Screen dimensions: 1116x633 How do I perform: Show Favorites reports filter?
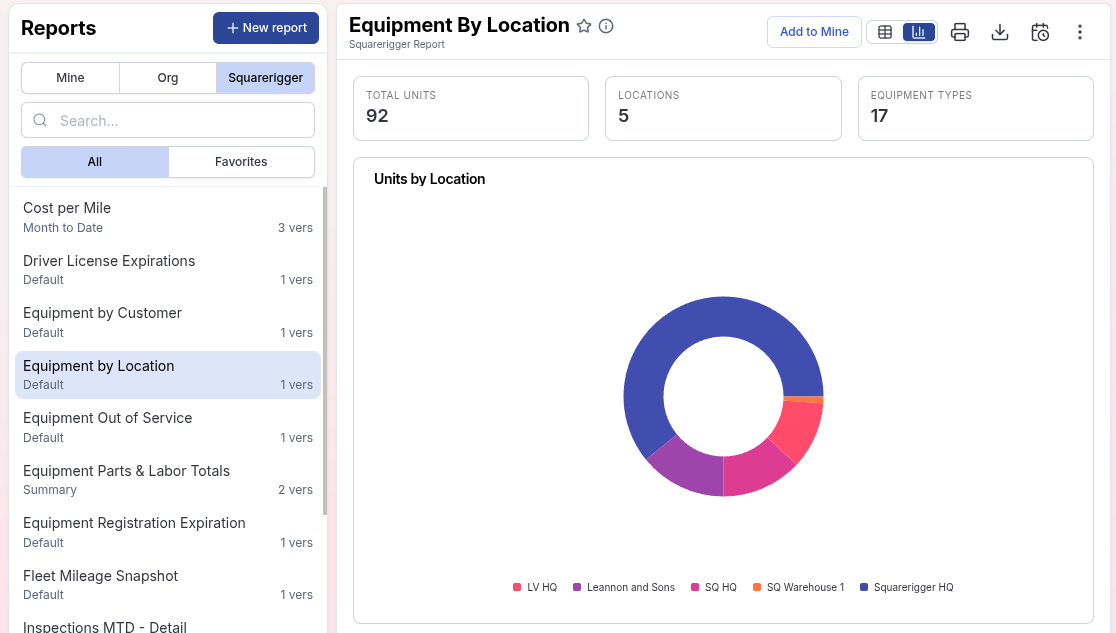241,162
